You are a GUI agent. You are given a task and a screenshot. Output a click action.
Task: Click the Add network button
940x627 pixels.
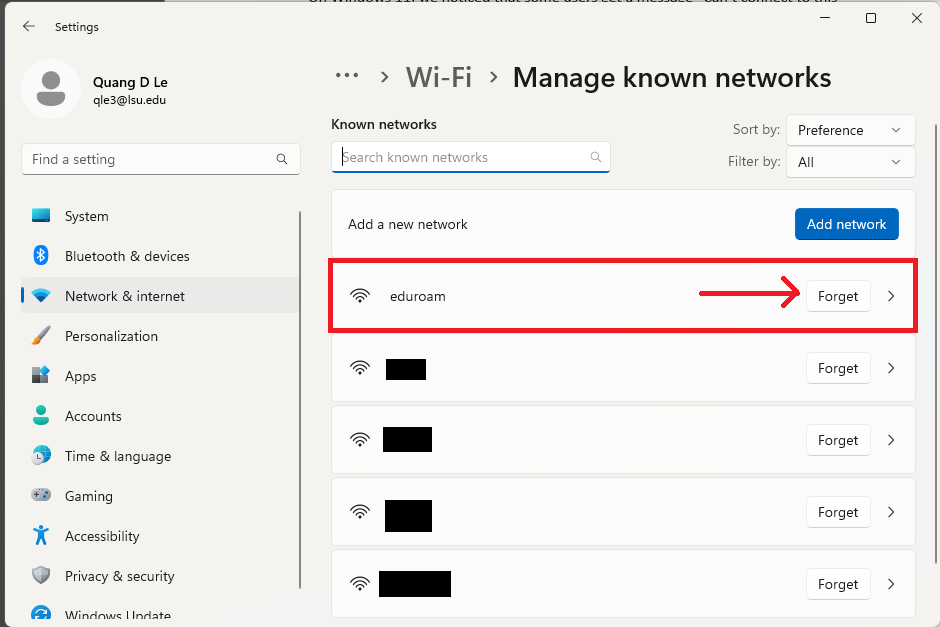pyautogui.click(x=846, y=224)
